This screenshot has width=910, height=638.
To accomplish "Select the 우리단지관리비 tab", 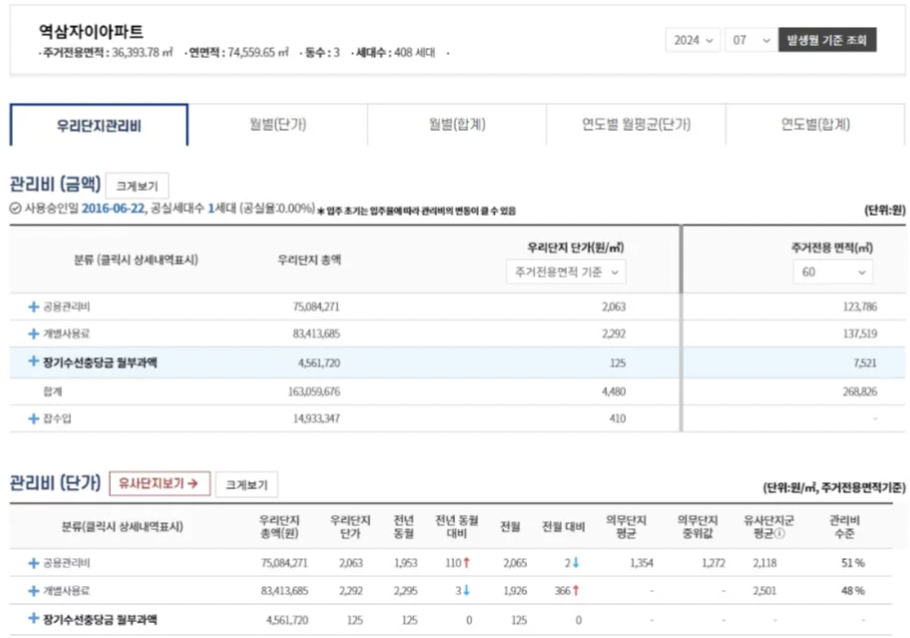I will tap(99, 125).
